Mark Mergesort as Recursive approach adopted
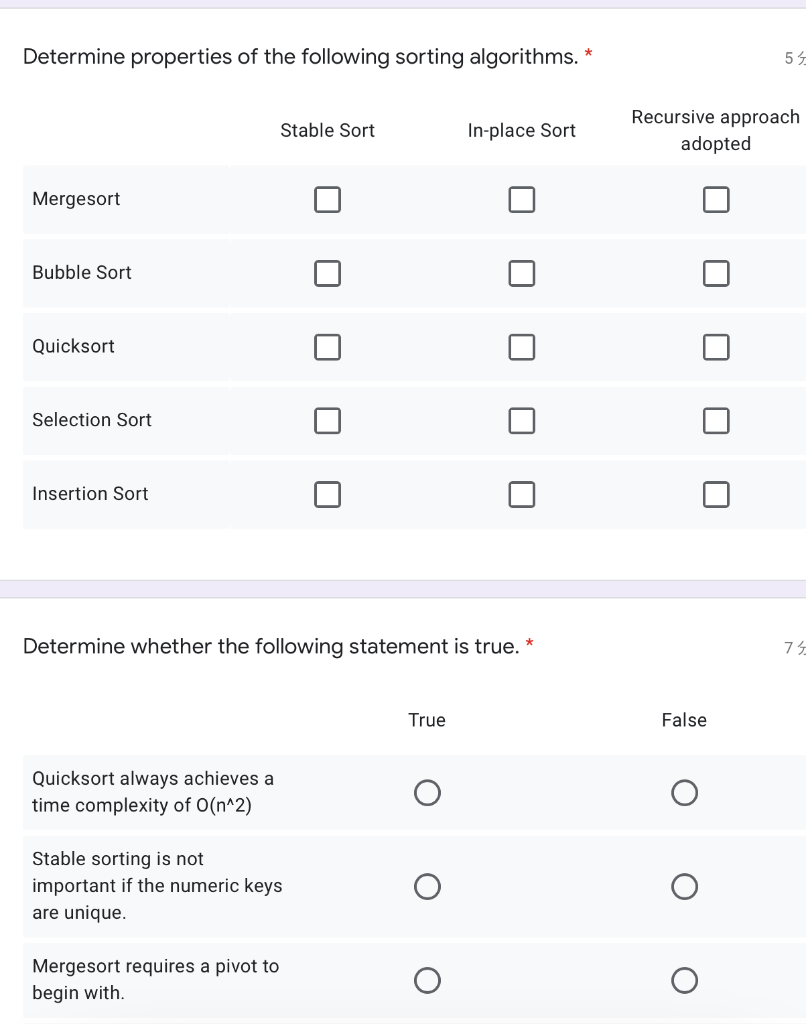Image resolution: width=806 pixels, height=1024 pixels. [715, 200]
